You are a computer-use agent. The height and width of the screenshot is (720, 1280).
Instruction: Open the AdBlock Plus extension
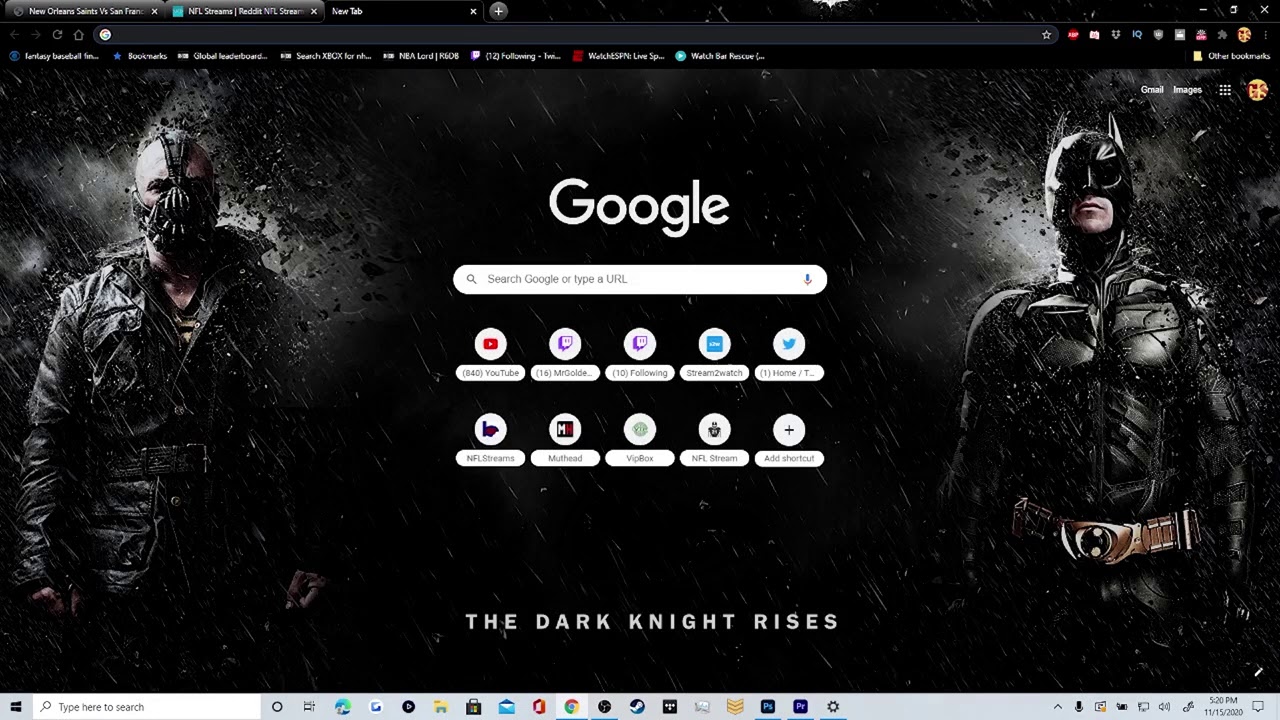pos(1073,35)
